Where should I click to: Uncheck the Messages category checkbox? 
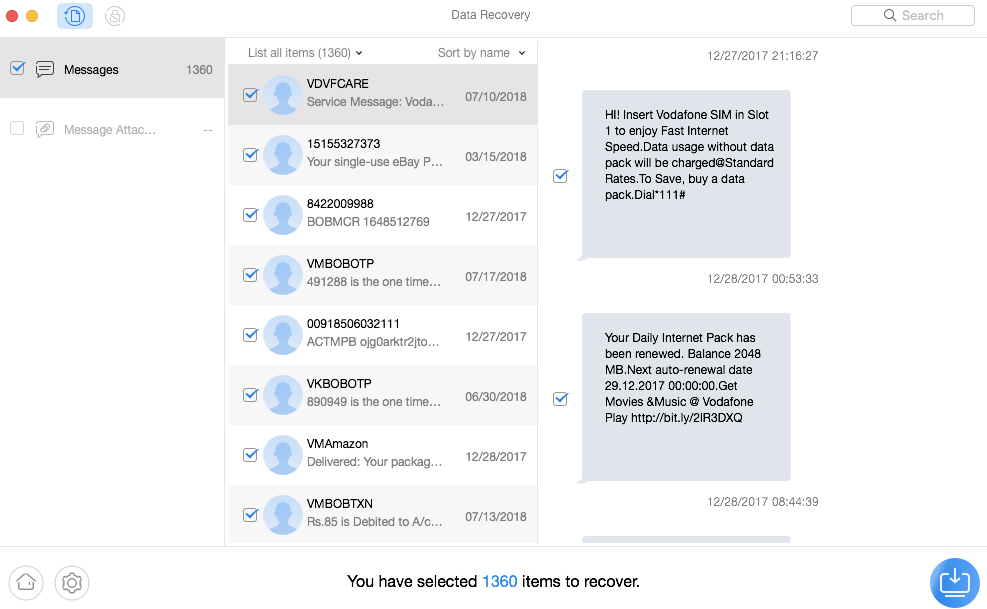tap(17, 69)
